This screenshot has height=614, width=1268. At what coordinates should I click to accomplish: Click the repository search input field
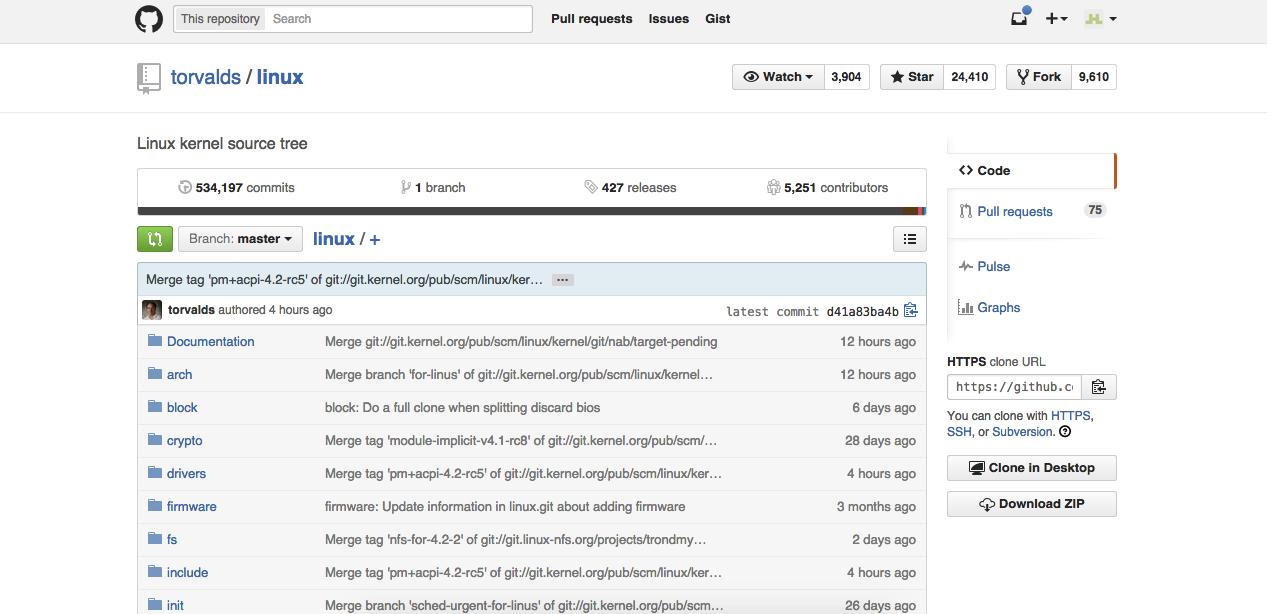[x=399, y=19]
